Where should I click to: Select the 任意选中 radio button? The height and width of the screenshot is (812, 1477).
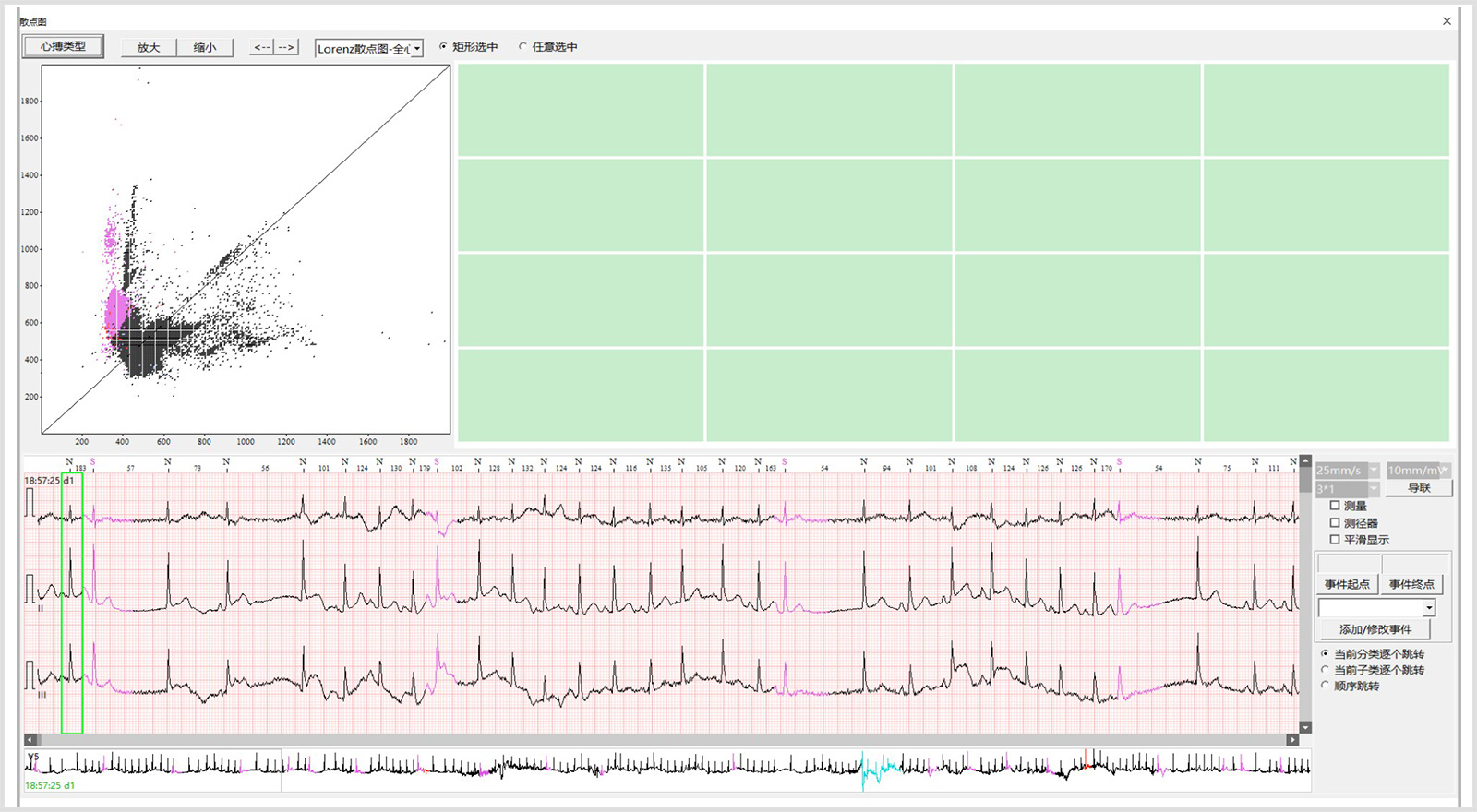tap(523, 47)
